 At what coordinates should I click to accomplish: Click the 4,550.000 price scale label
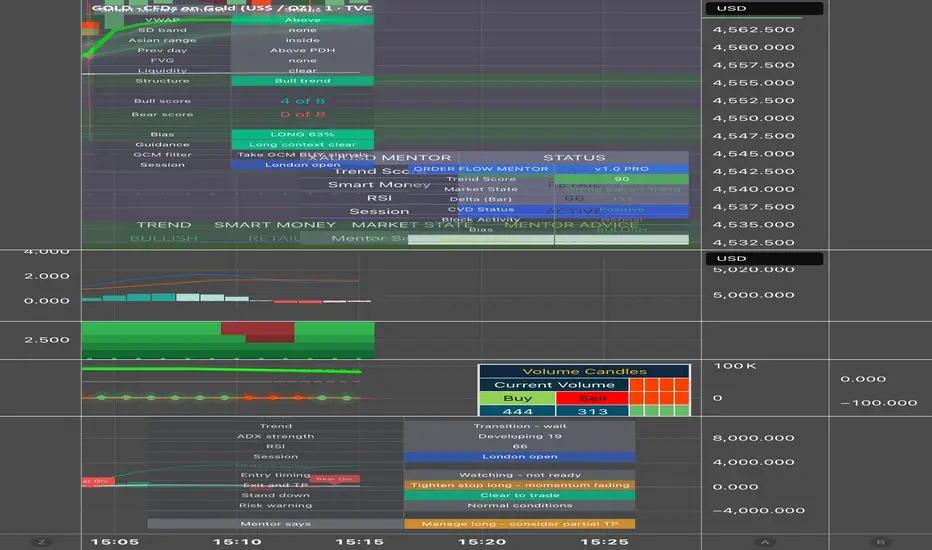pos(753,118)
